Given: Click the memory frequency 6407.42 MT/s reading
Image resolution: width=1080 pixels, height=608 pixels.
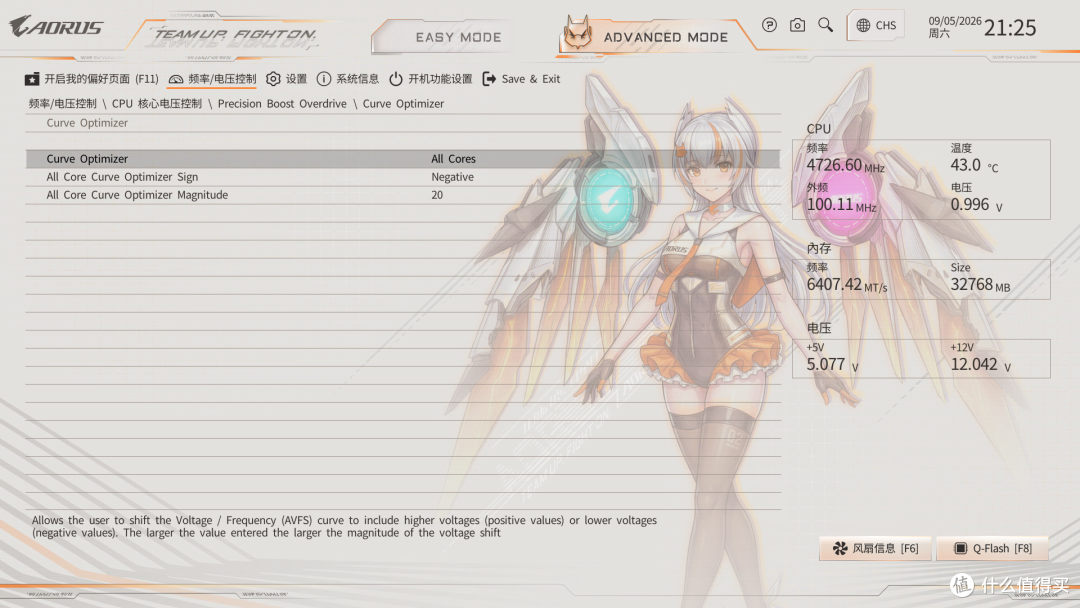Looking at the screenshot, I should coord(847,284).
